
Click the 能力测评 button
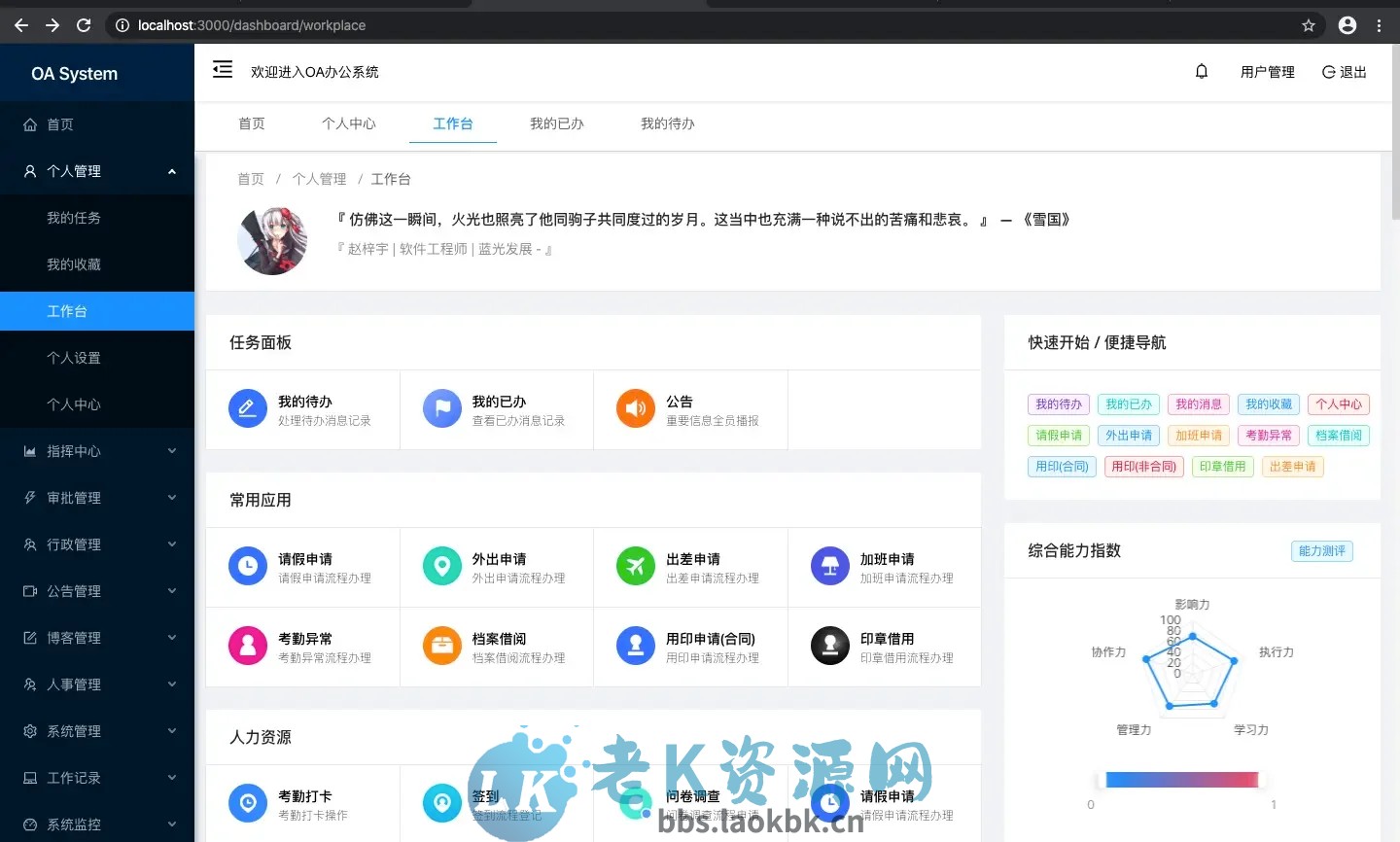(x=1321, y=550)
